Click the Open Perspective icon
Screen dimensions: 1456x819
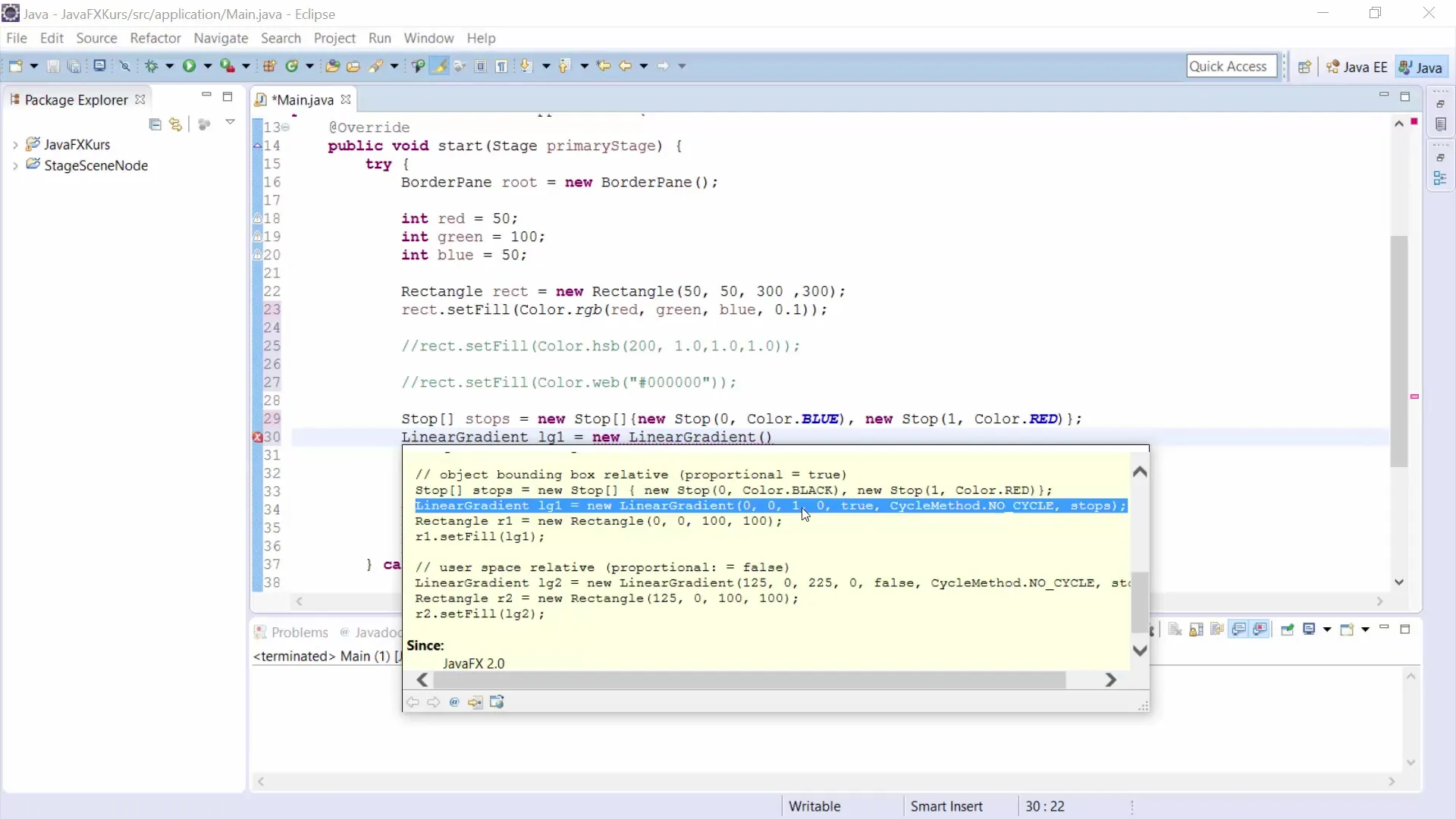tap(1304, 67)
